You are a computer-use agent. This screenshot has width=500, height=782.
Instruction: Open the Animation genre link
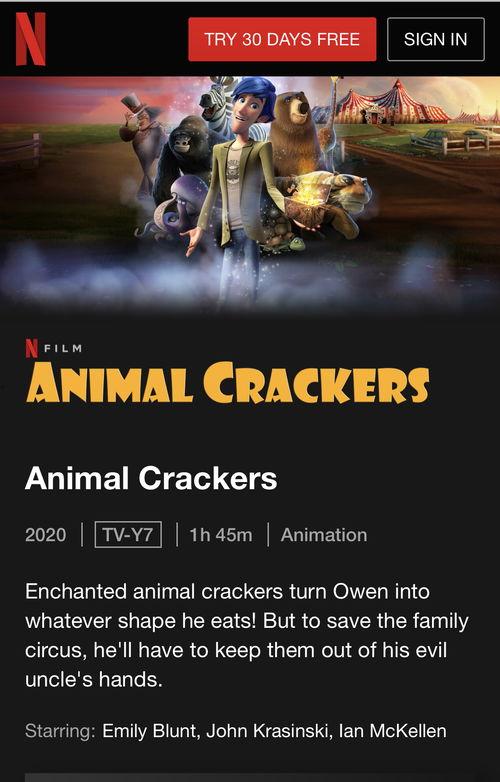pos(324,535)
